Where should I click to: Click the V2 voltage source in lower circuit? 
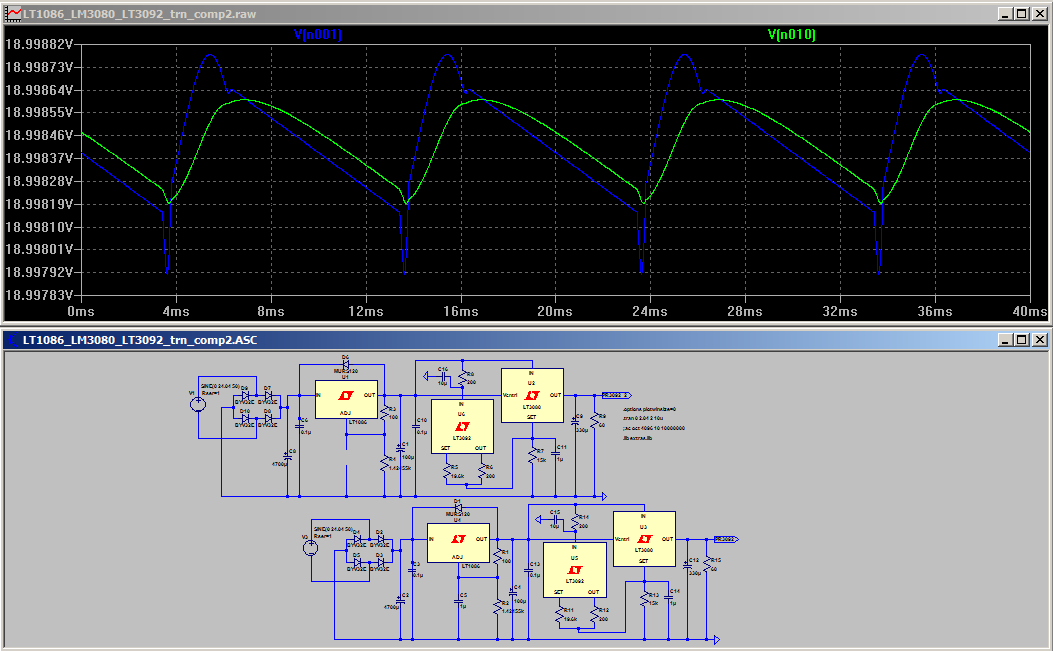tap(310, 548)
